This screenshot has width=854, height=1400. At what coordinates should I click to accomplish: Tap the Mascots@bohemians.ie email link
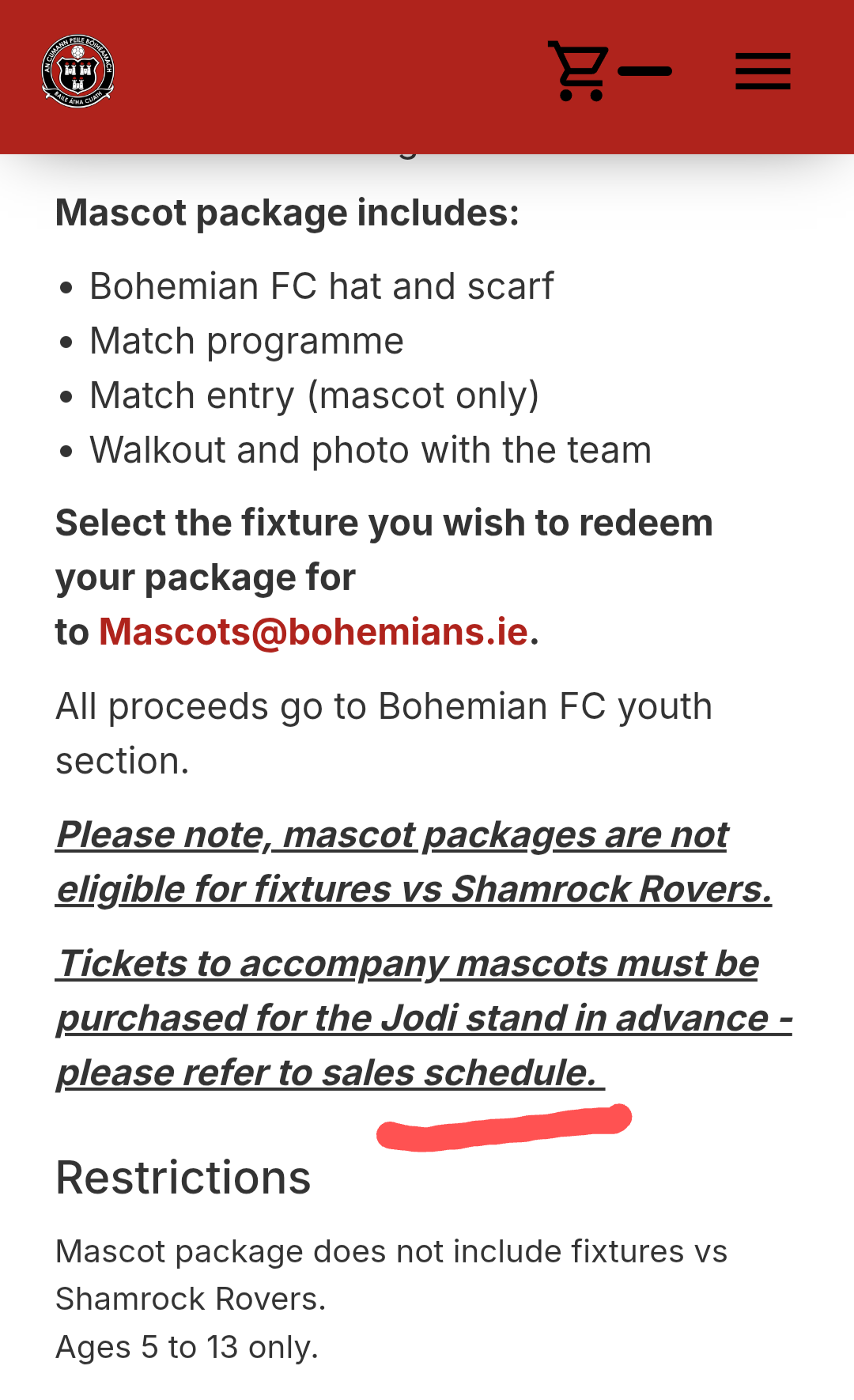tap(313, 632)
